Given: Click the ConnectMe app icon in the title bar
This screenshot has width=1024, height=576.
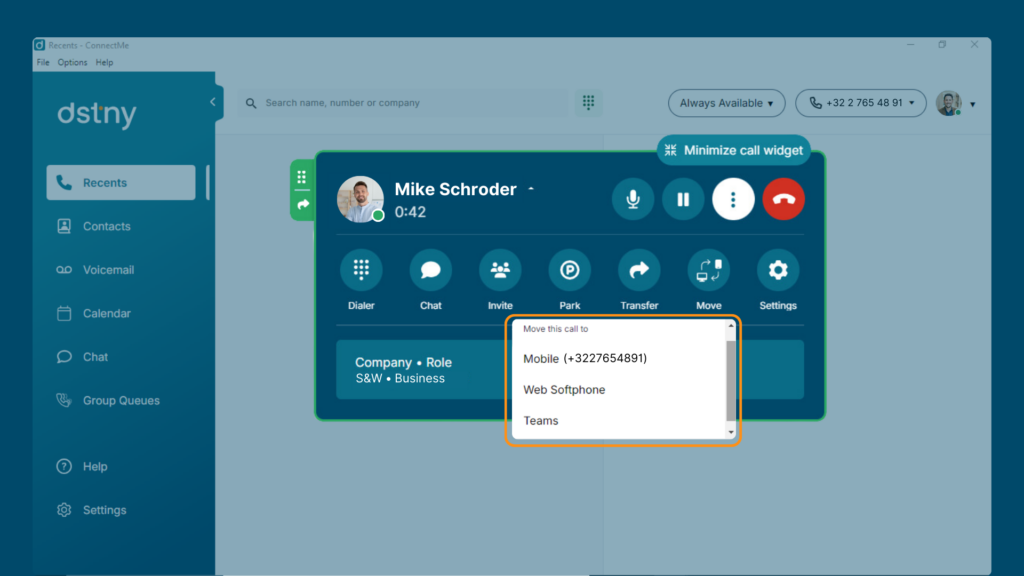Looking at the screenshot, I should [x=40, y=45].
